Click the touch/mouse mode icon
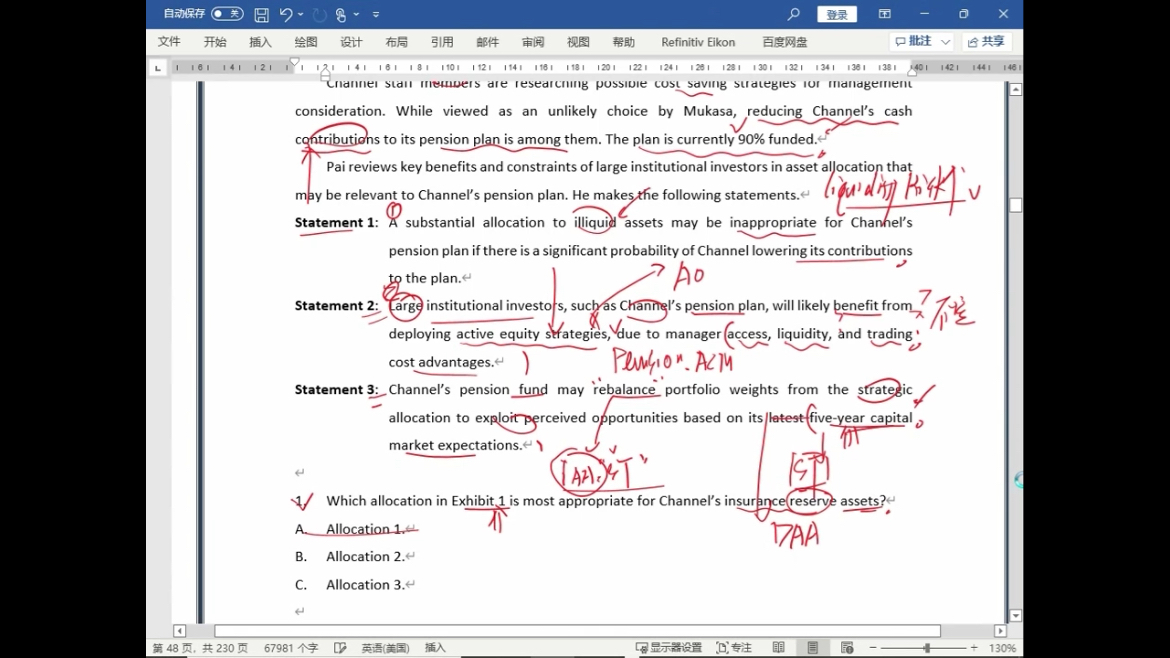 point(342,14)
